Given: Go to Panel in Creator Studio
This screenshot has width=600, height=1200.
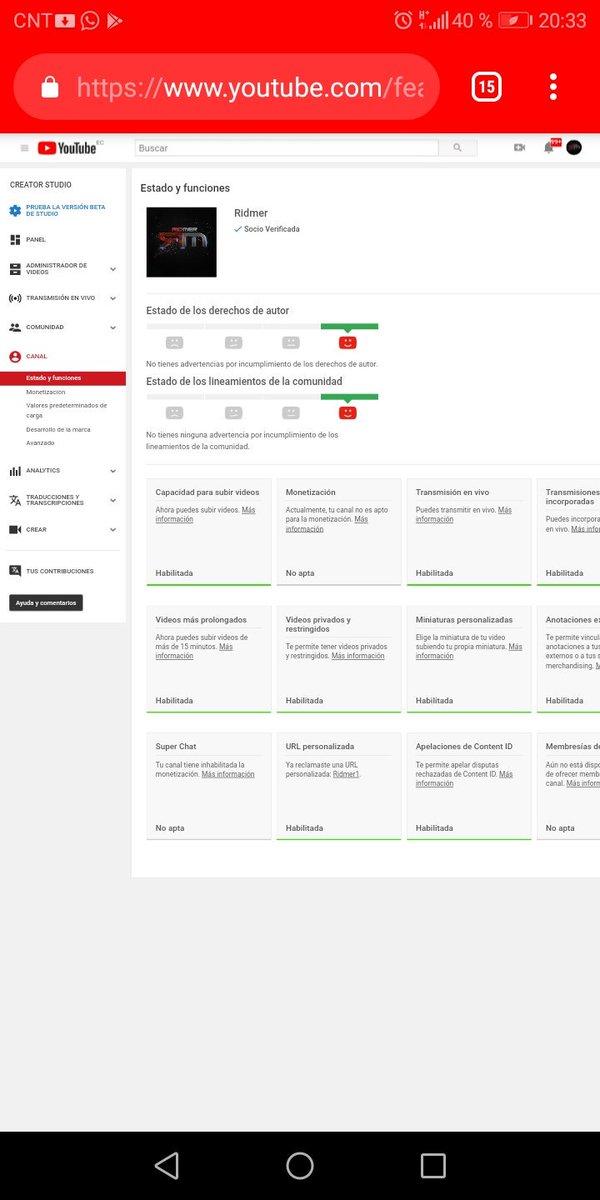Looking at the screenshot, I should click(36, 240).
